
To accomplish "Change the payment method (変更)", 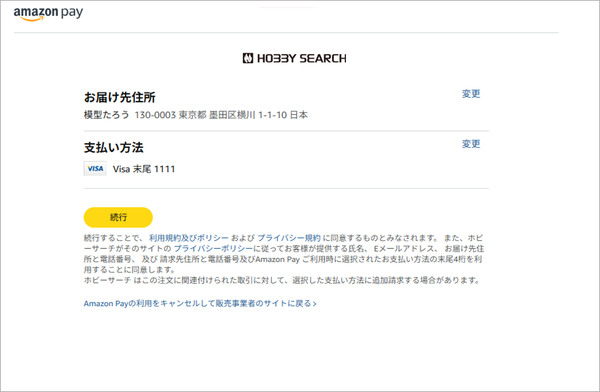I will [x=471, y=144].
